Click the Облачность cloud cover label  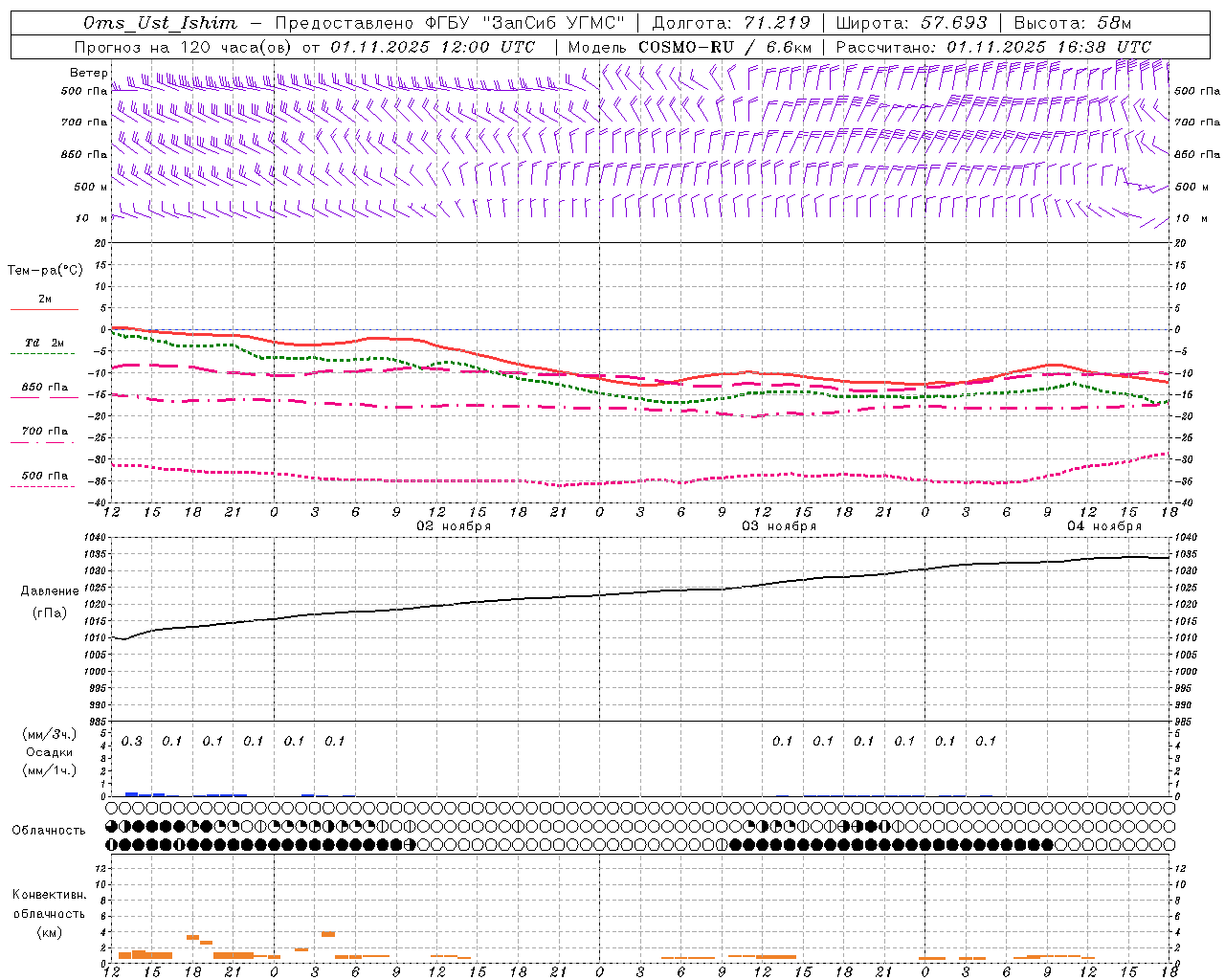point(49,831)
